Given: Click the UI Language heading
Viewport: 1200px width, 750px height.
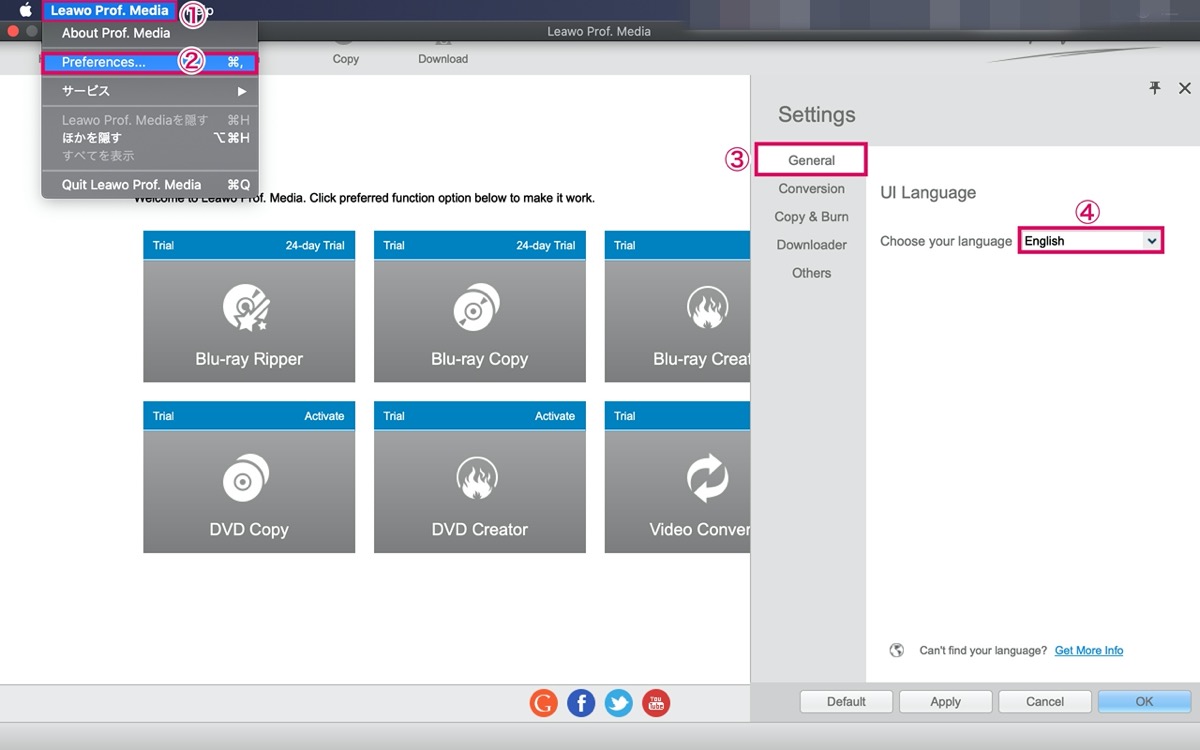Looking at the screenshot, I should click(x=928, y=193).
